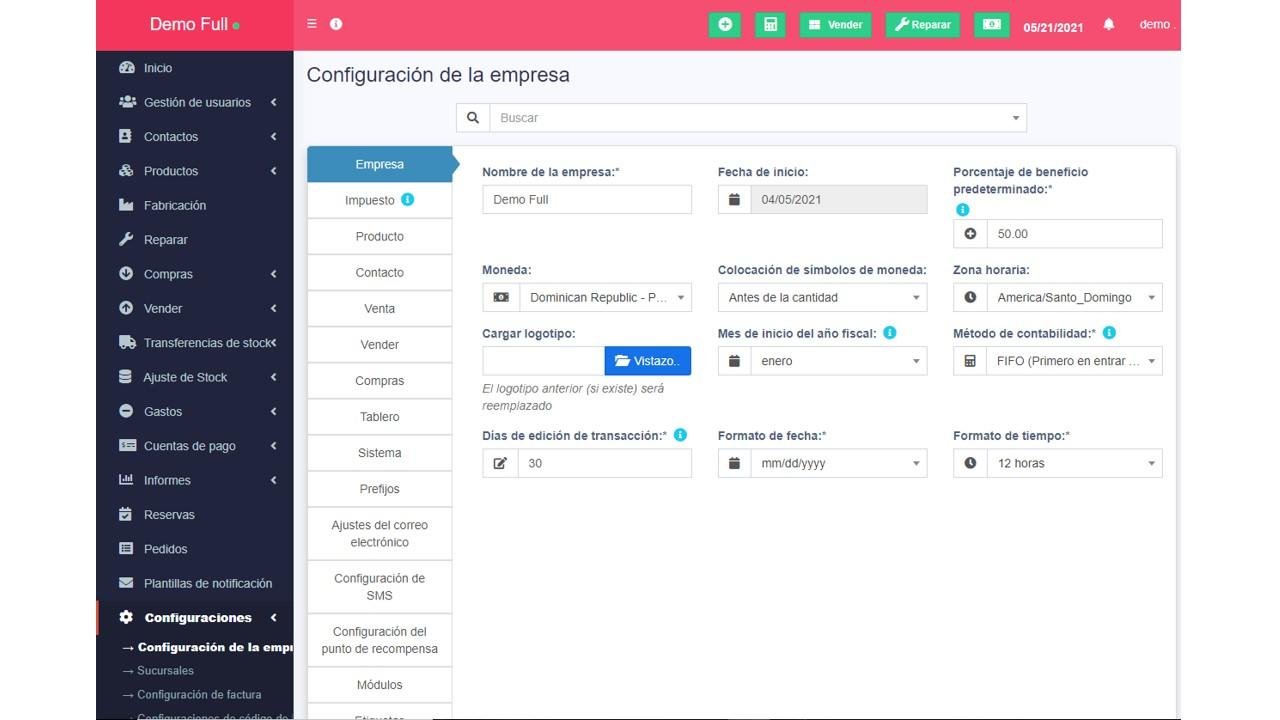The width and height of the screenshot is (1280, 720).
Task: Click info icon beside Método de contabilidad
Action: coord(1109,333)
